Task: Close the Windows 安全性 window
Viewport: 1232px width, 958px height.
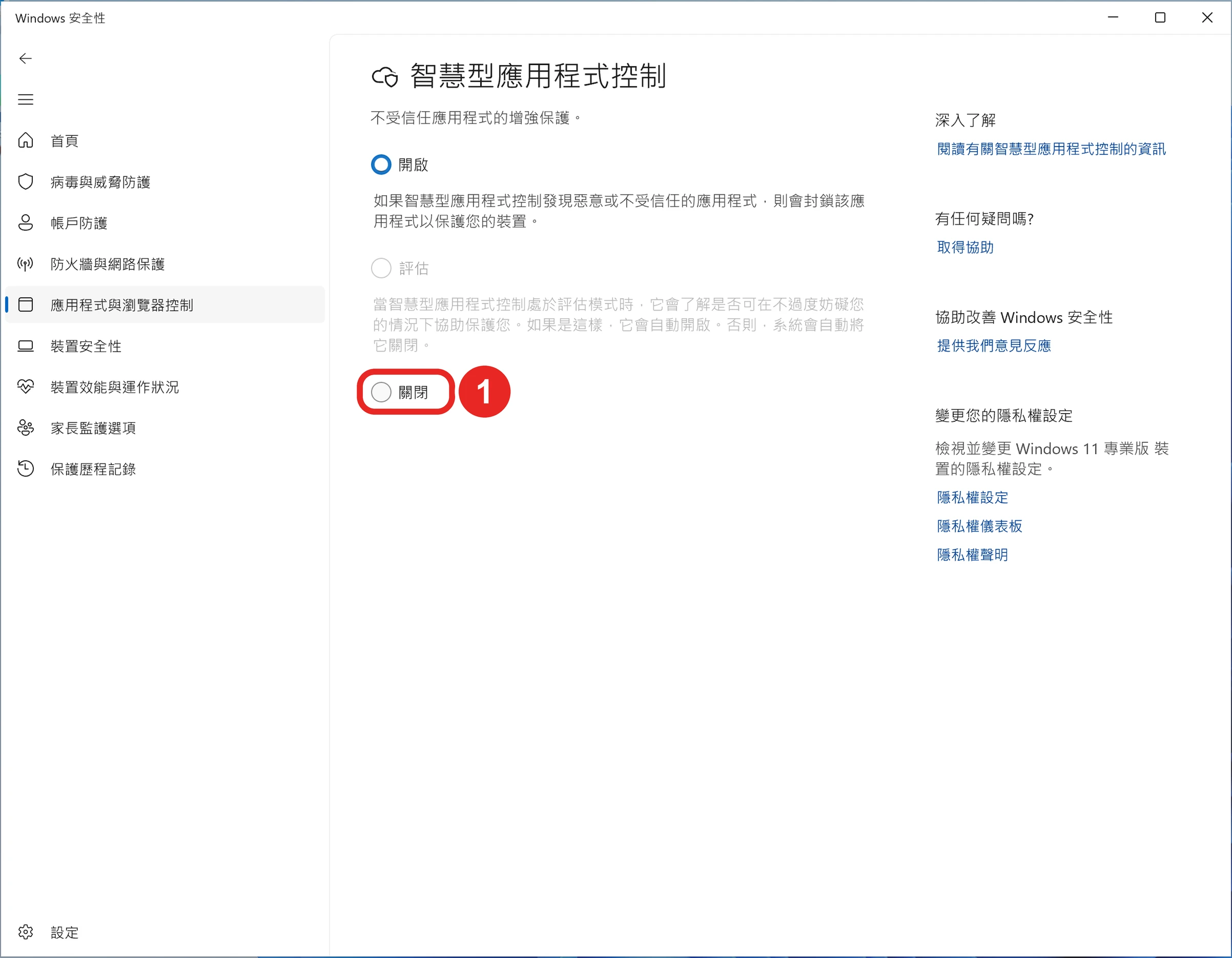Action: 1207,17
